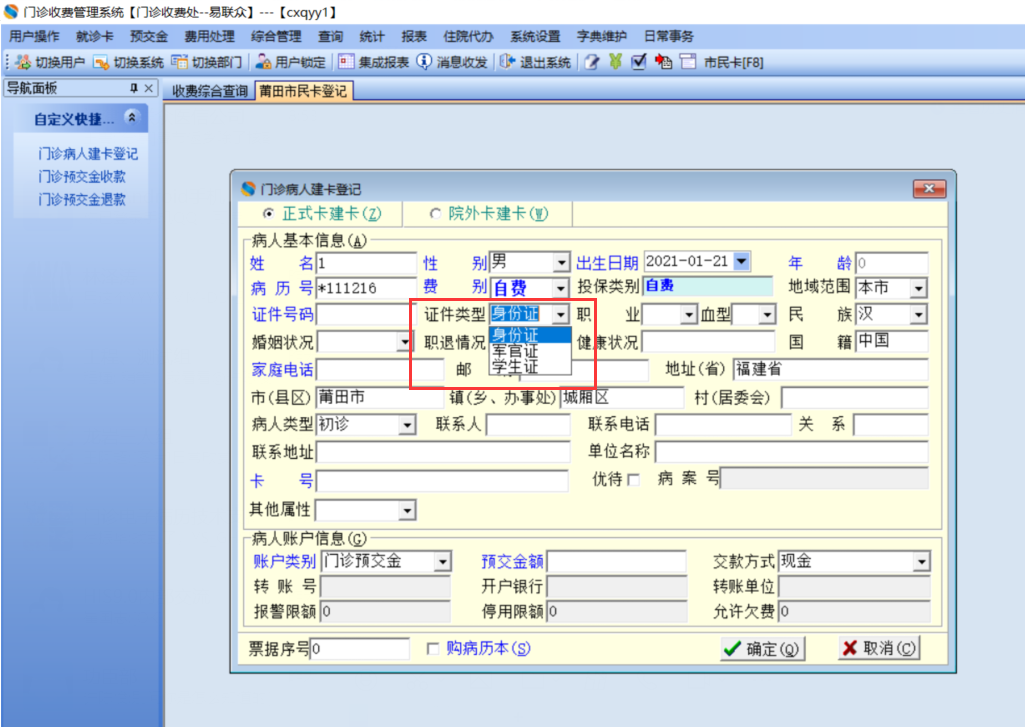Click the red arrow document toolbar icon
Screen dimensions: 1025x727
coord(663,62)
